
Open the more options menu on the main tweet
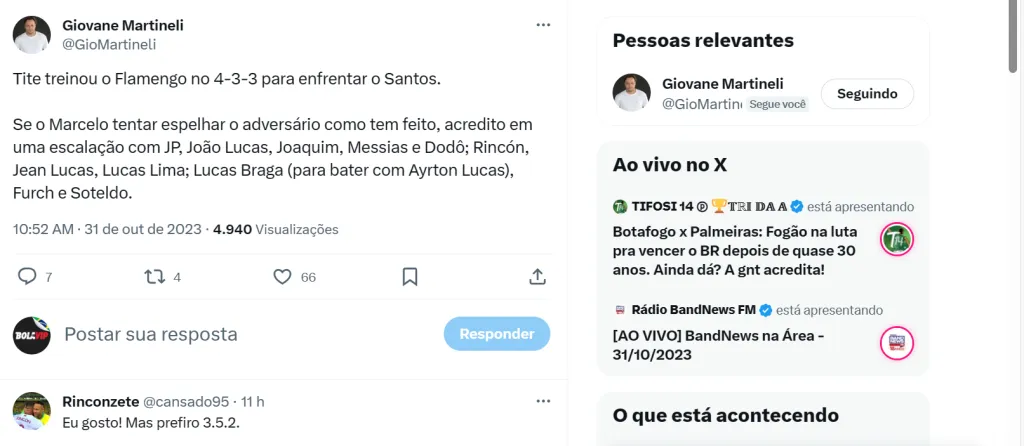pyautogui.click(x=543, y=25)
